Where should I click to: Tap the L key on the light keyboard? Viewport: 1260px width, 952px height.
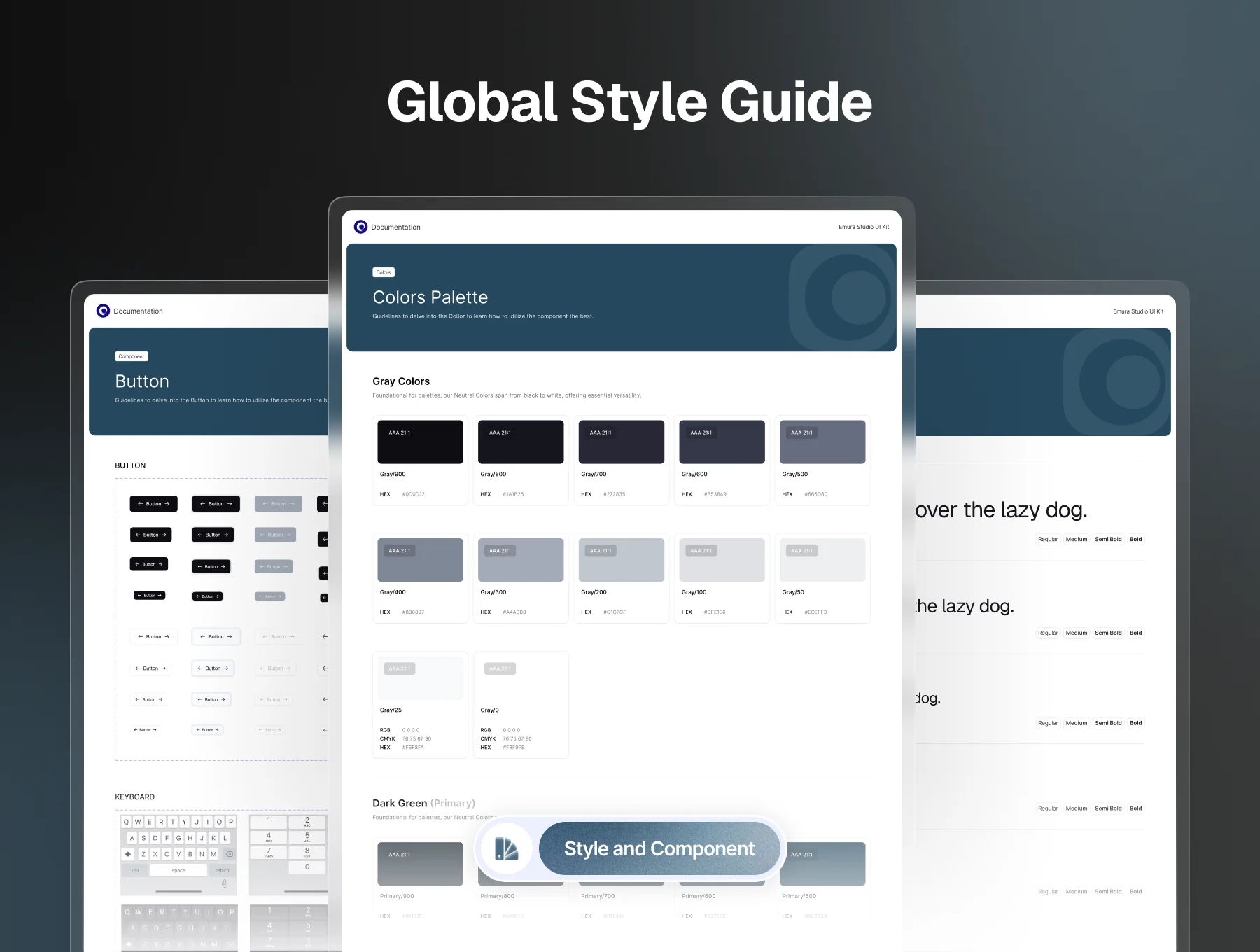click(x=225, y=838)
